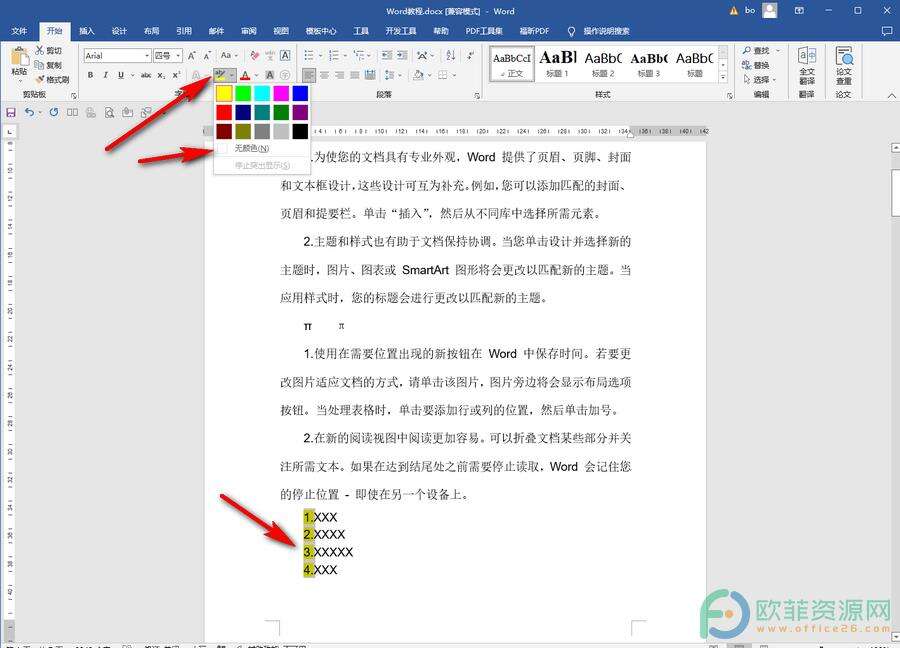Toggle align left paragraph button
The image size is (900, 648).
coord(309,75)
